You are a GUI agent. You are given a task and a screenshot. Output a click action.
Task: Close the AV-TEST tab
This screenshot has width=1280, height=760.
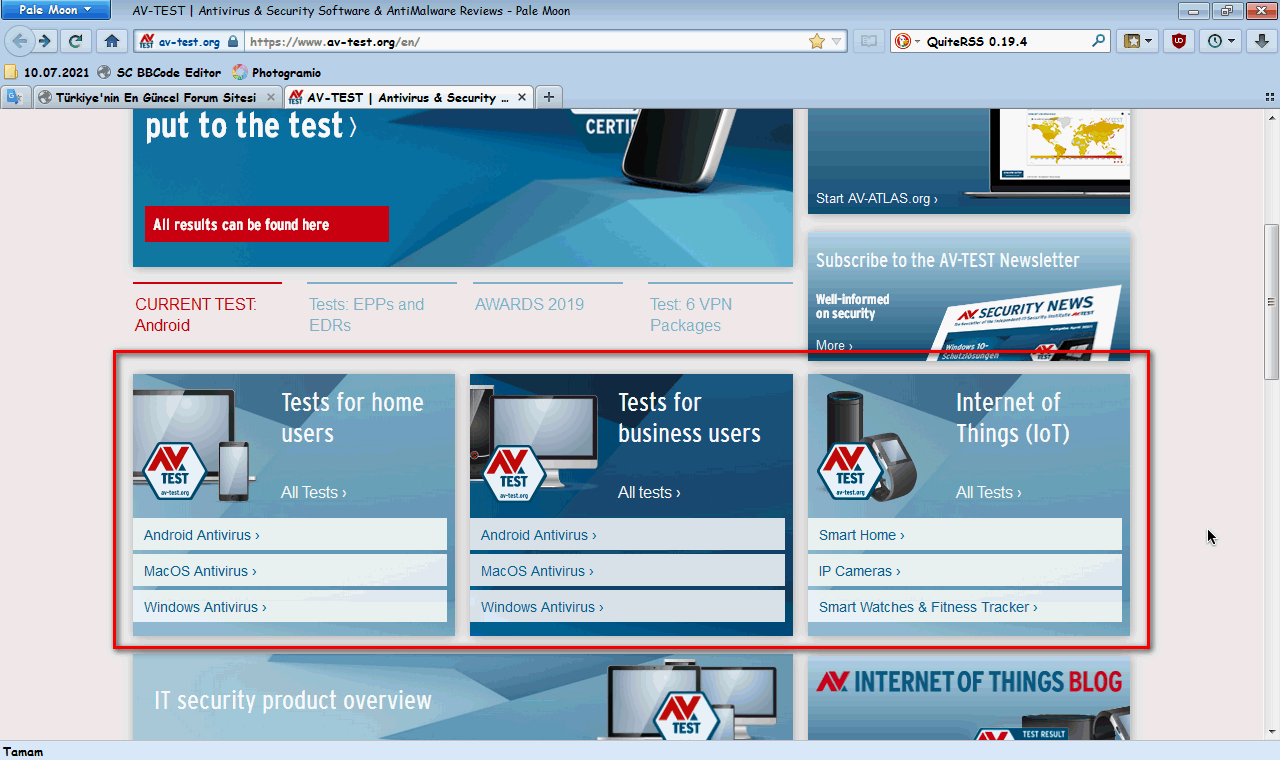pyautogui.click(x=522, y=98)
